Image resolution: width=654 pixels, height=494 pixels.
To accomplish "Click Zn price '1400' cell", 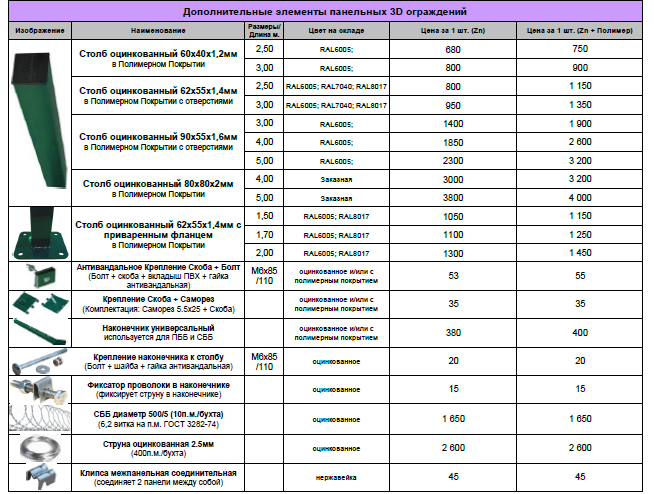I will pos(453,124).
